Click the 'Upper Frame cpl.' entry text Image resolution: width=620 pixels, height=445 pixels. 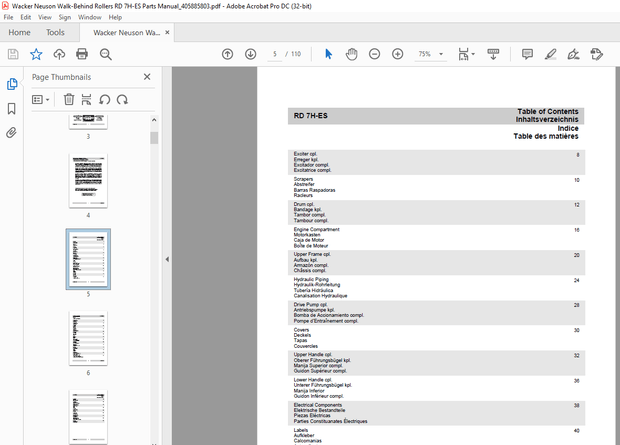(312, 254)
